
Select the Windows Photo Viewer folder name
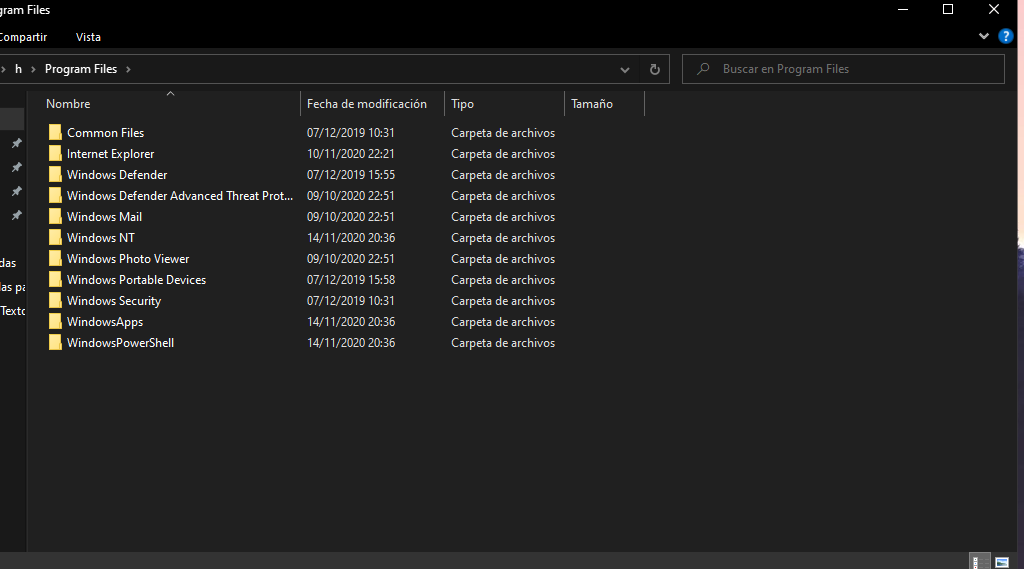128,259
